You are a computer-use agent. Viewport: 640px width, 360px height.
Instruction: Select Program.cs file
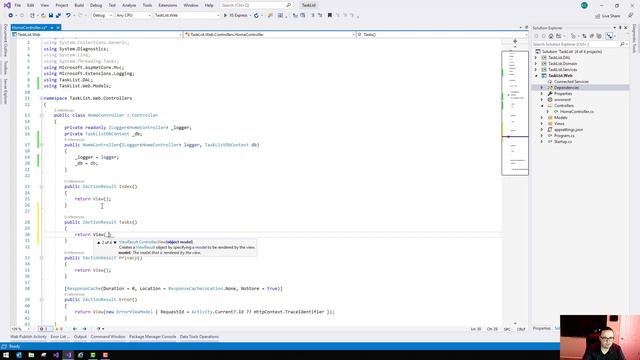pos(564,136)
